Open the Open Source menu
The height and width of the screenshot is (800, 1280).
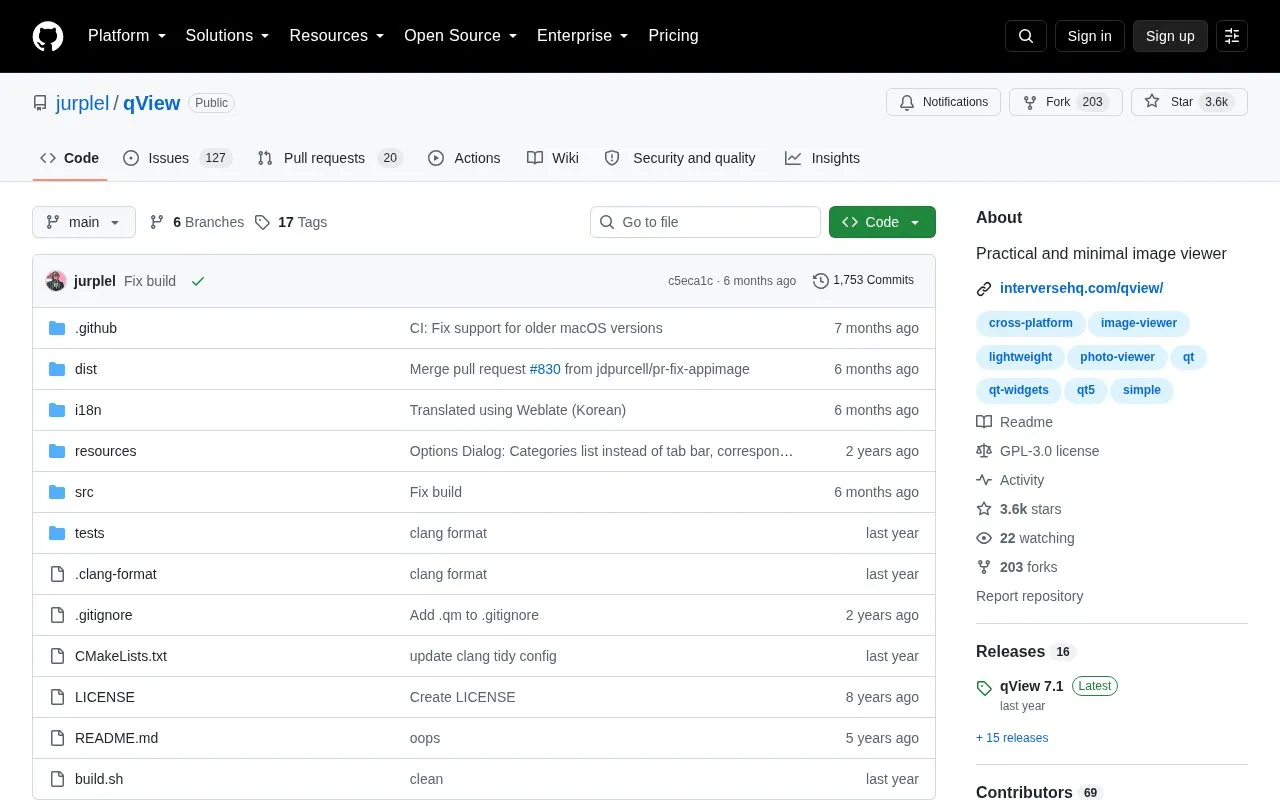(x=460, y=36)
